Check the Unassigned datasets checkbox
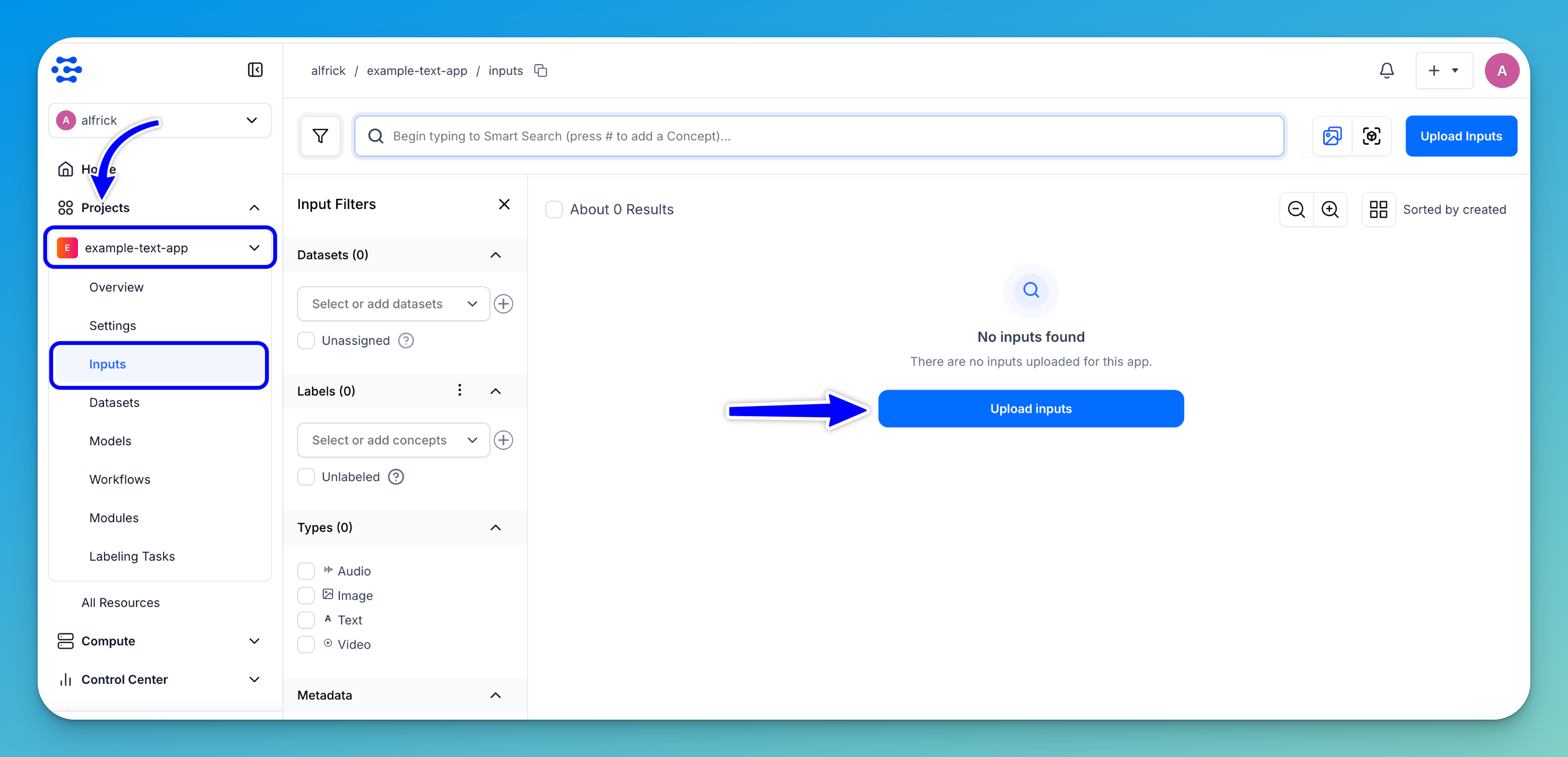Image resolution: width=1568 pixels, height=757 pixels. click(305, 341)
